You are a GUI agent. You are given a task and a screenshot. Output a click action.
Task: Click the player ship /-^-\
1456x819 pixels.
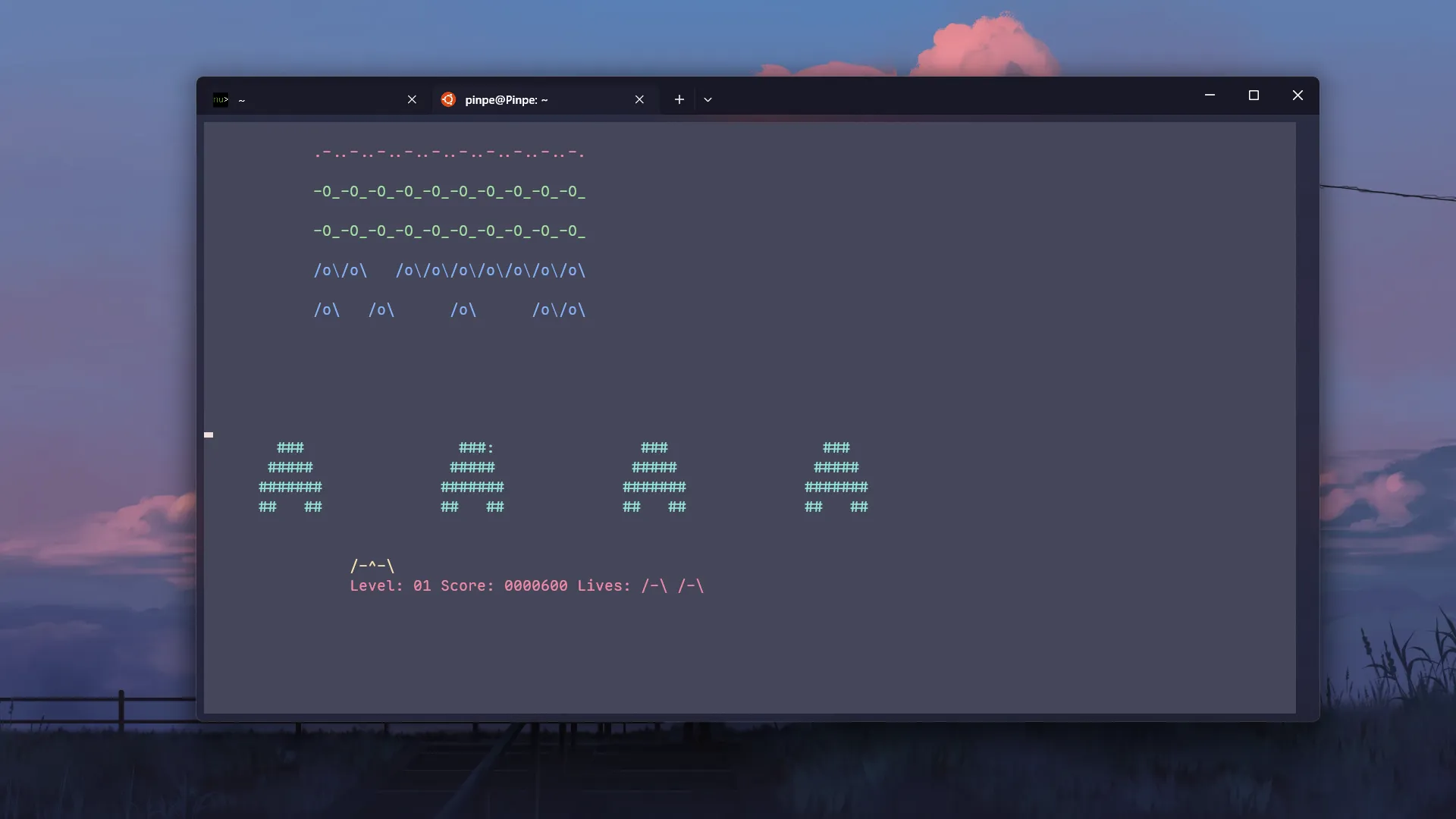tap(372, 566)
